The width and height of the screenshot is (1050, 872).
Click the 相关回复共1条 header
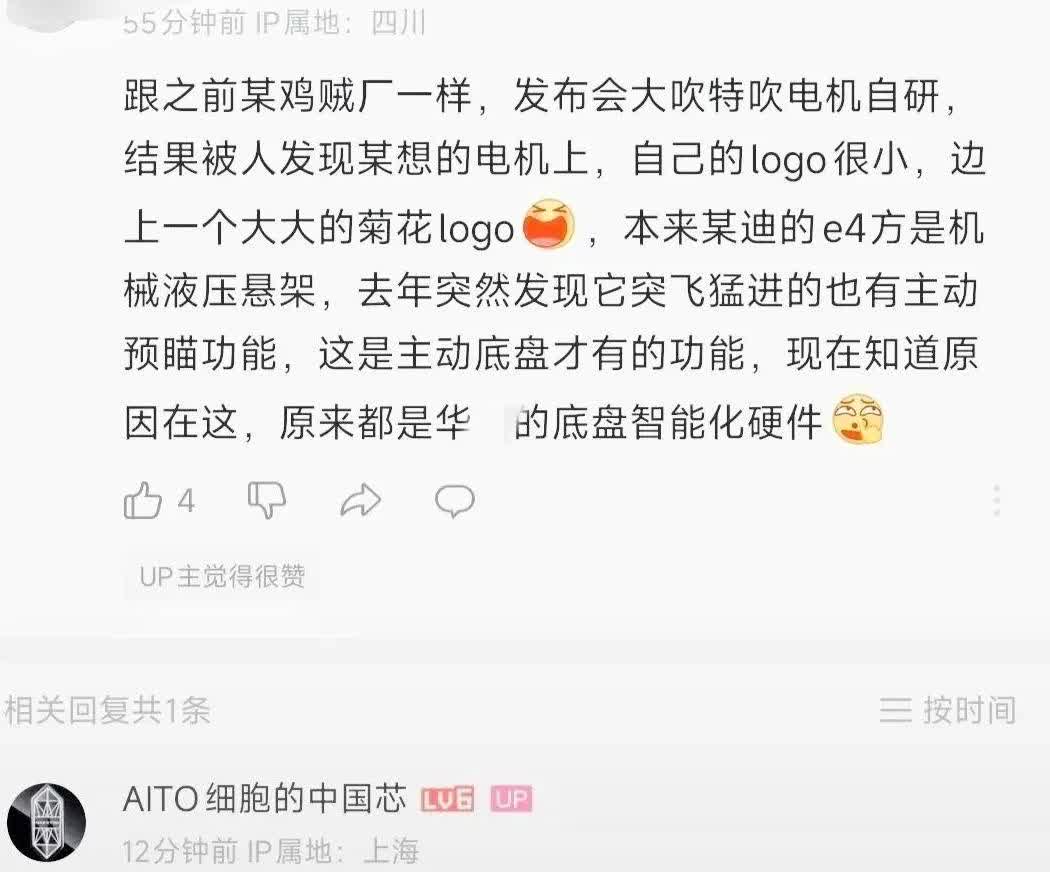107,710
